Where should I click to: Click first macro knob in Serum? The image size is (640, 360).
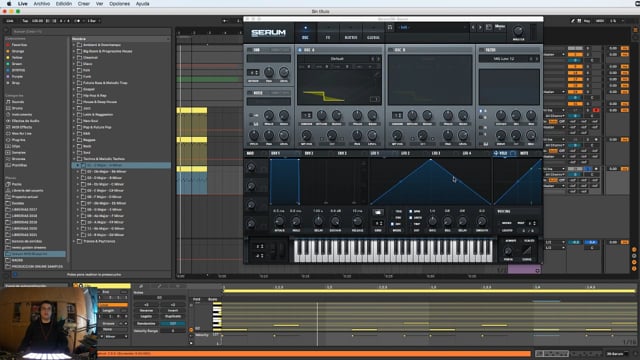251,167
